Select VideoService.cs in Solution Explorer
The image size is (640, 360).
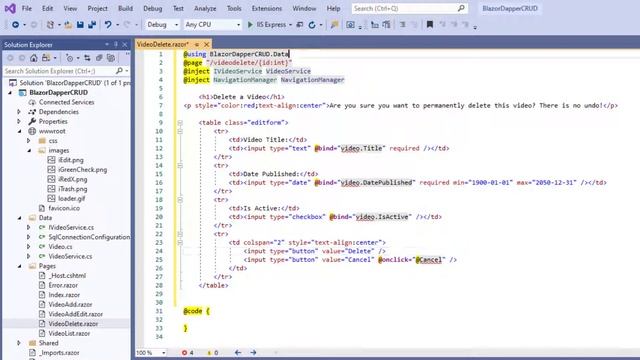70,256
